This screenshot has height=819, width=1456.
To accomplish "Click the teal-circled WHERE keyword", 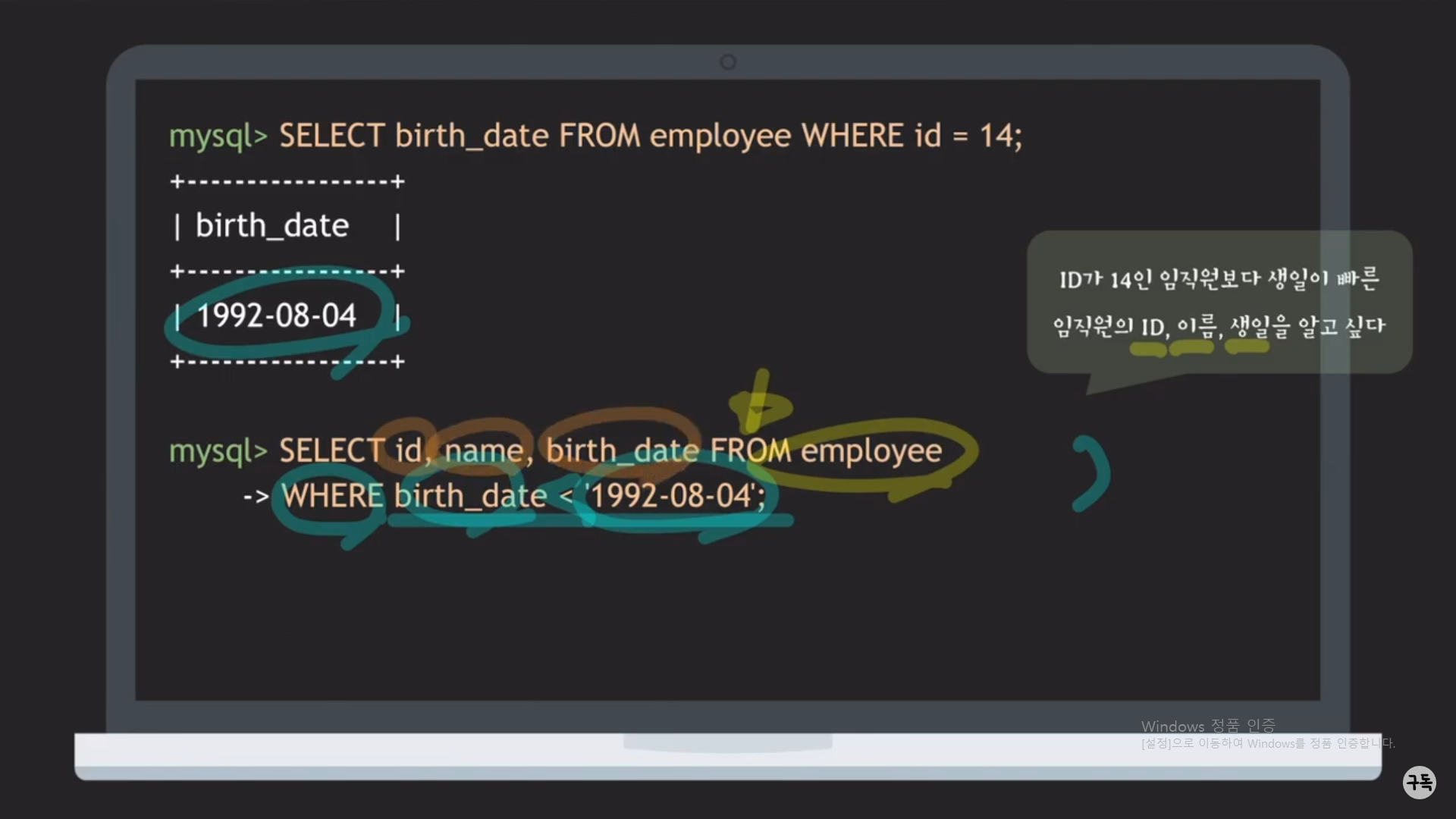I will [x=332, y=497].
